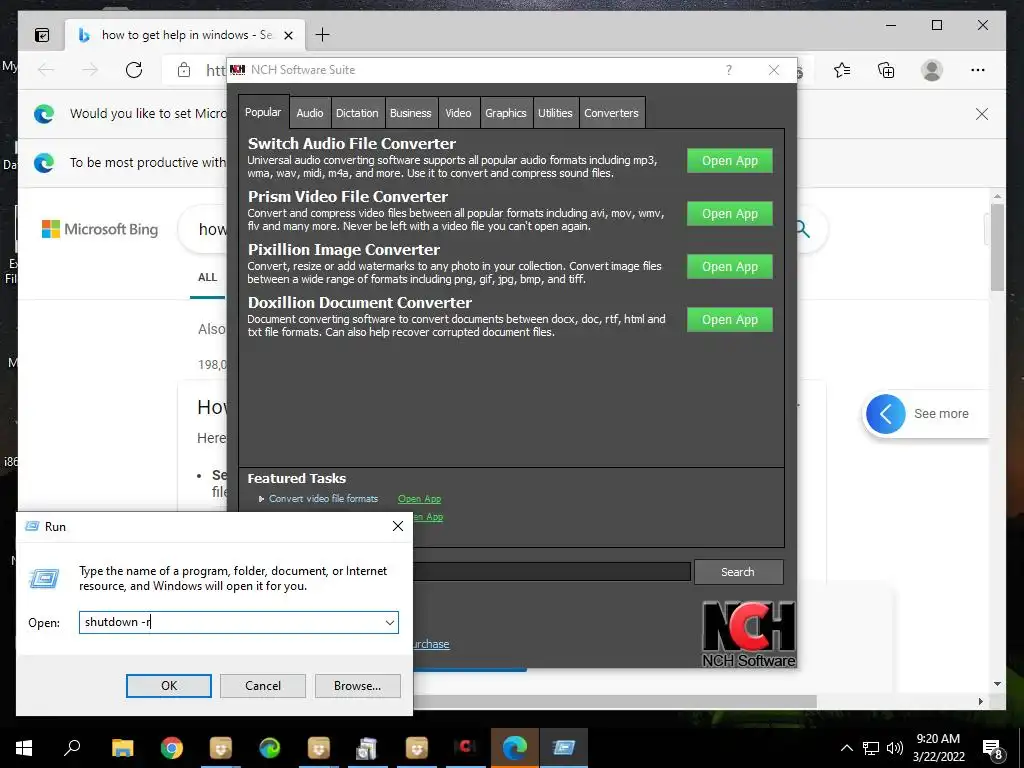Refresh the Edge page
Image resolution: width=1024 pixels, height=768 pixels.
(x=134, y=70)
